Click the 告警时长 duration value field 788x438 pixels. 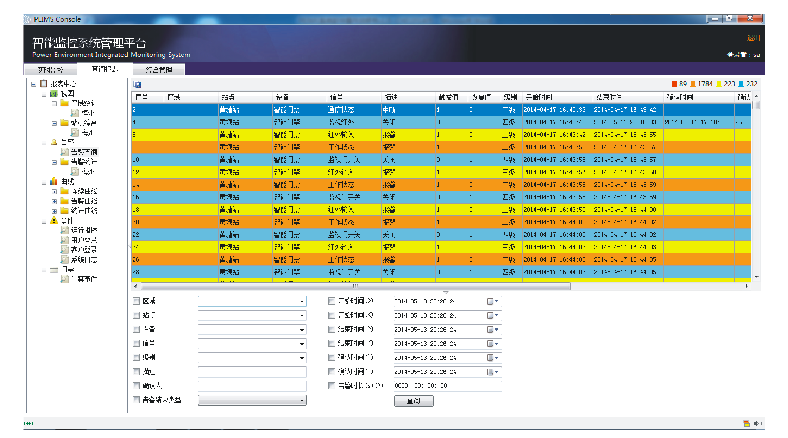point(447,386)
